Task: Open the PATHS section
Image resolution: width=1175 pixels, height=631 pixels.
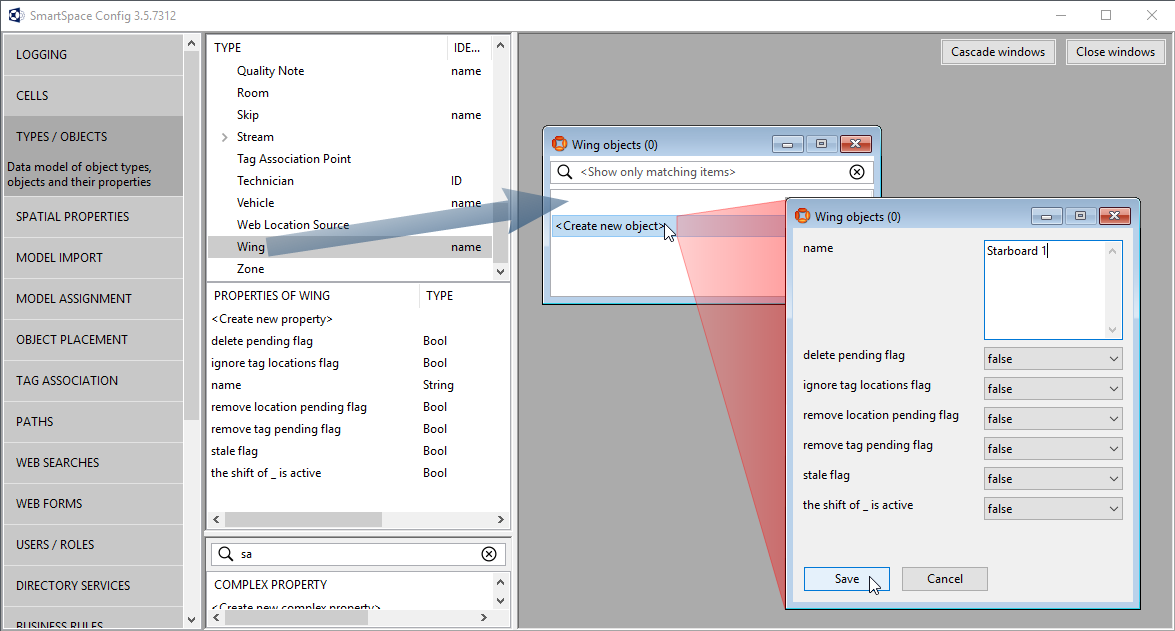Action: coord(93,421)
